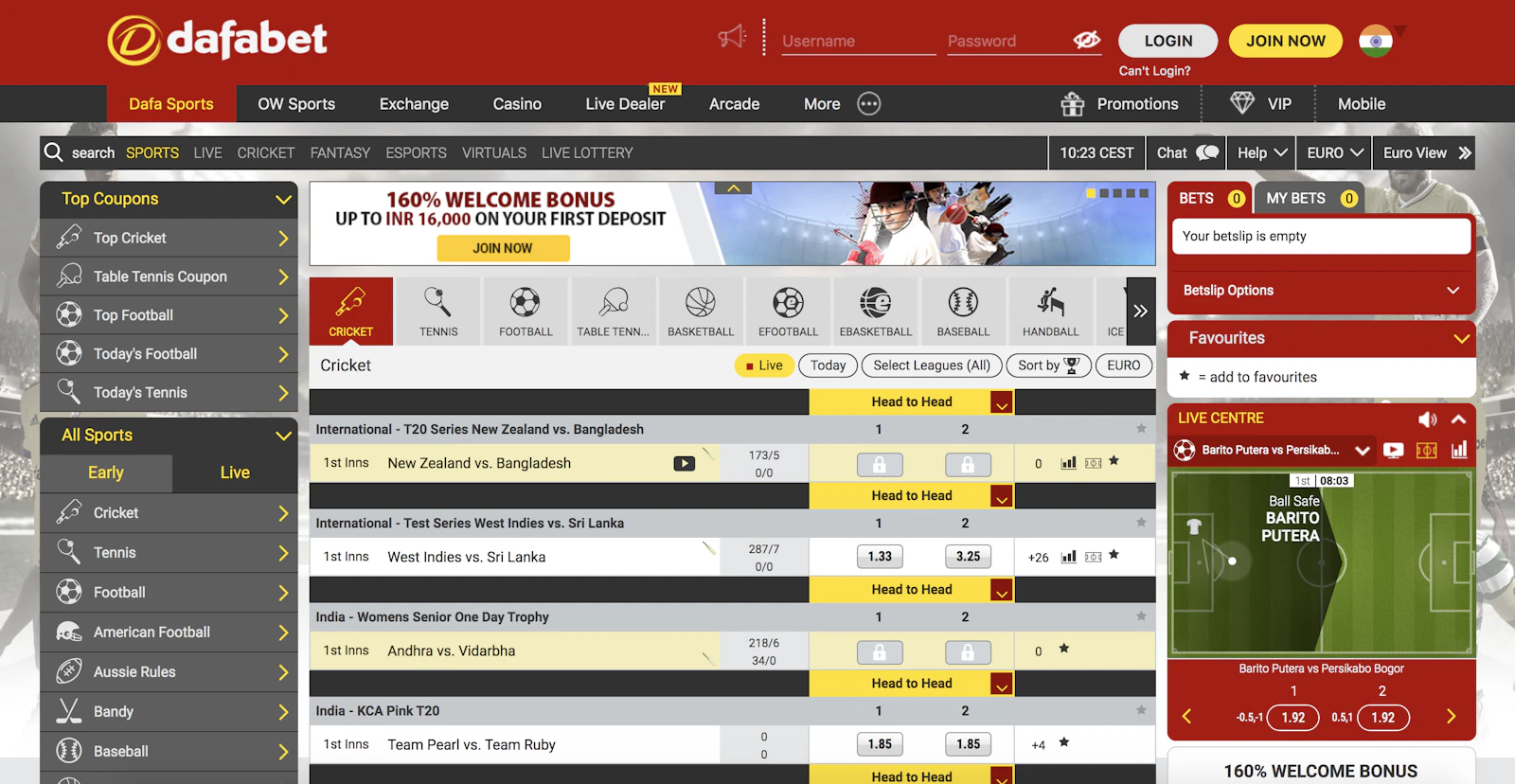Open Top Cricket coupon row
Screen dimensions: 1515x784
point(169,238)
